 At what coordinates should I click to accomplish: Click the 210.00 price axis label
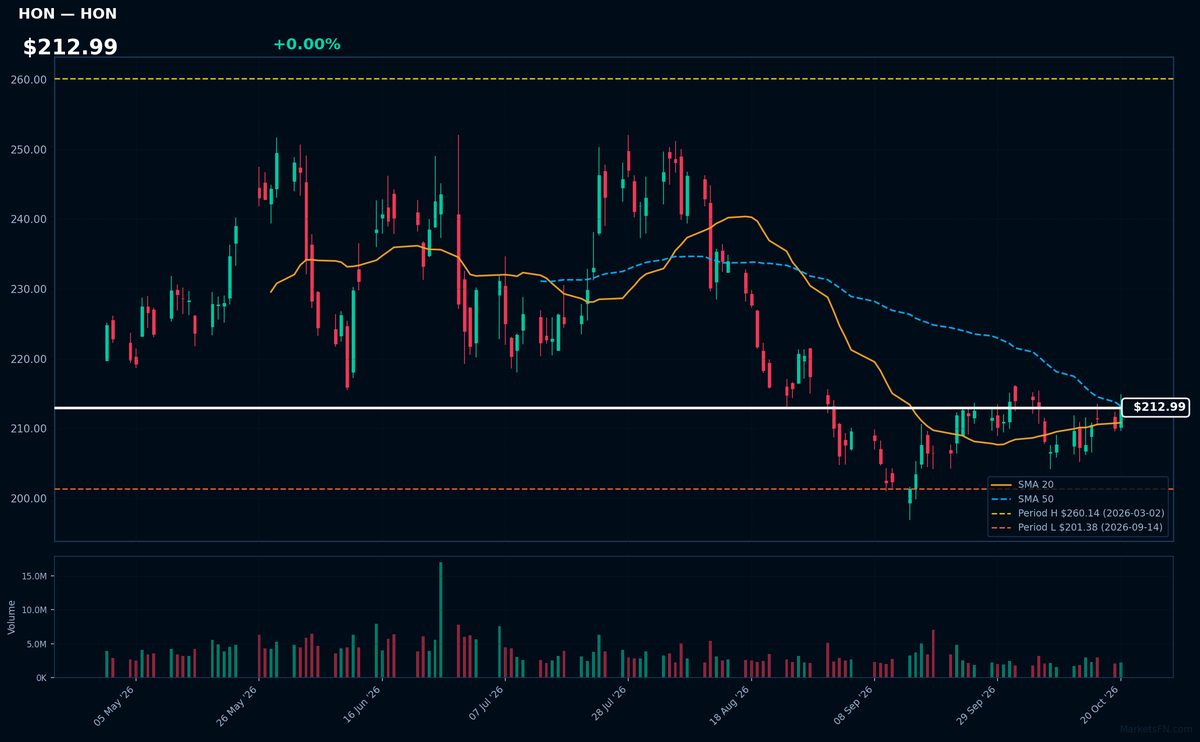[x=30, y=429]
